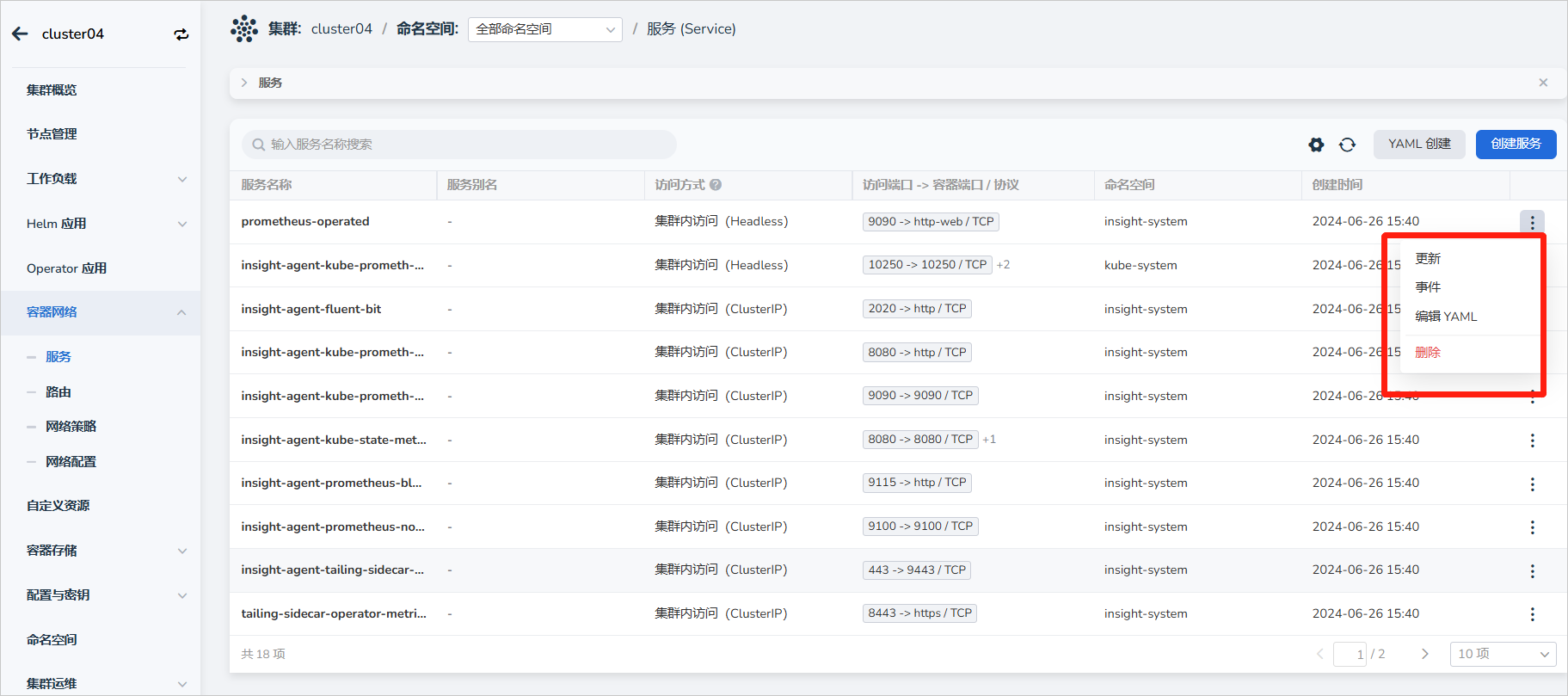Select 路由 under 容器网络

tap(58, 392)
